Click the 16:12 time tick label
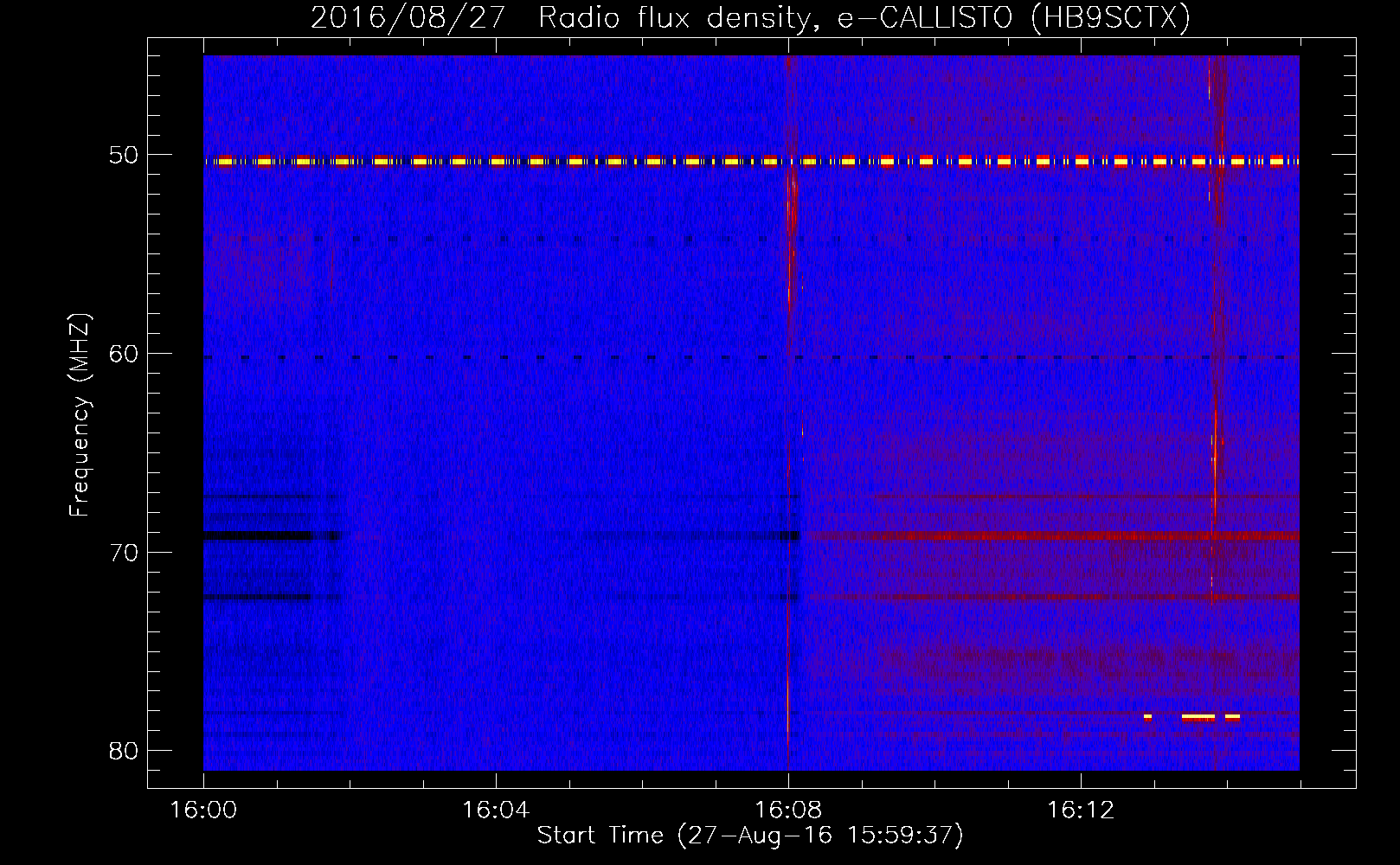1400x865 pixels. coord(1081,811)
